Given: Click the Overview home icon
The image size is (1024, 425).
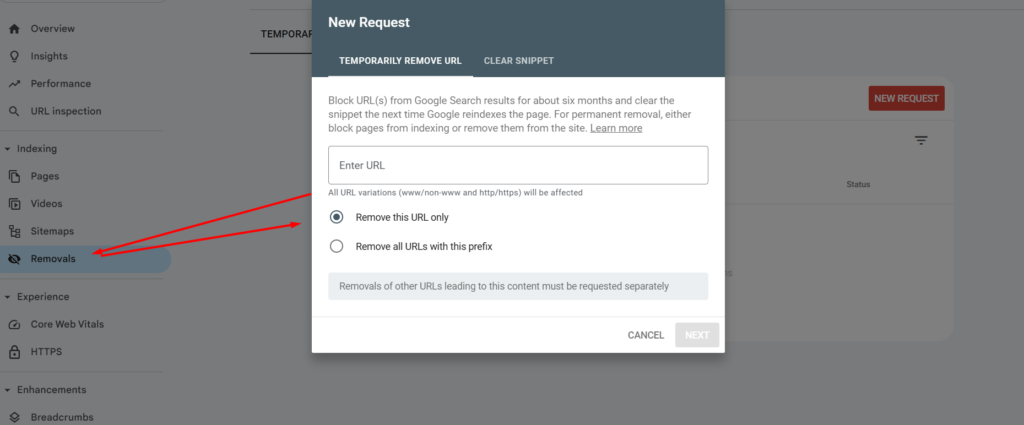Looking at the screenshot, I should point(14,29).
